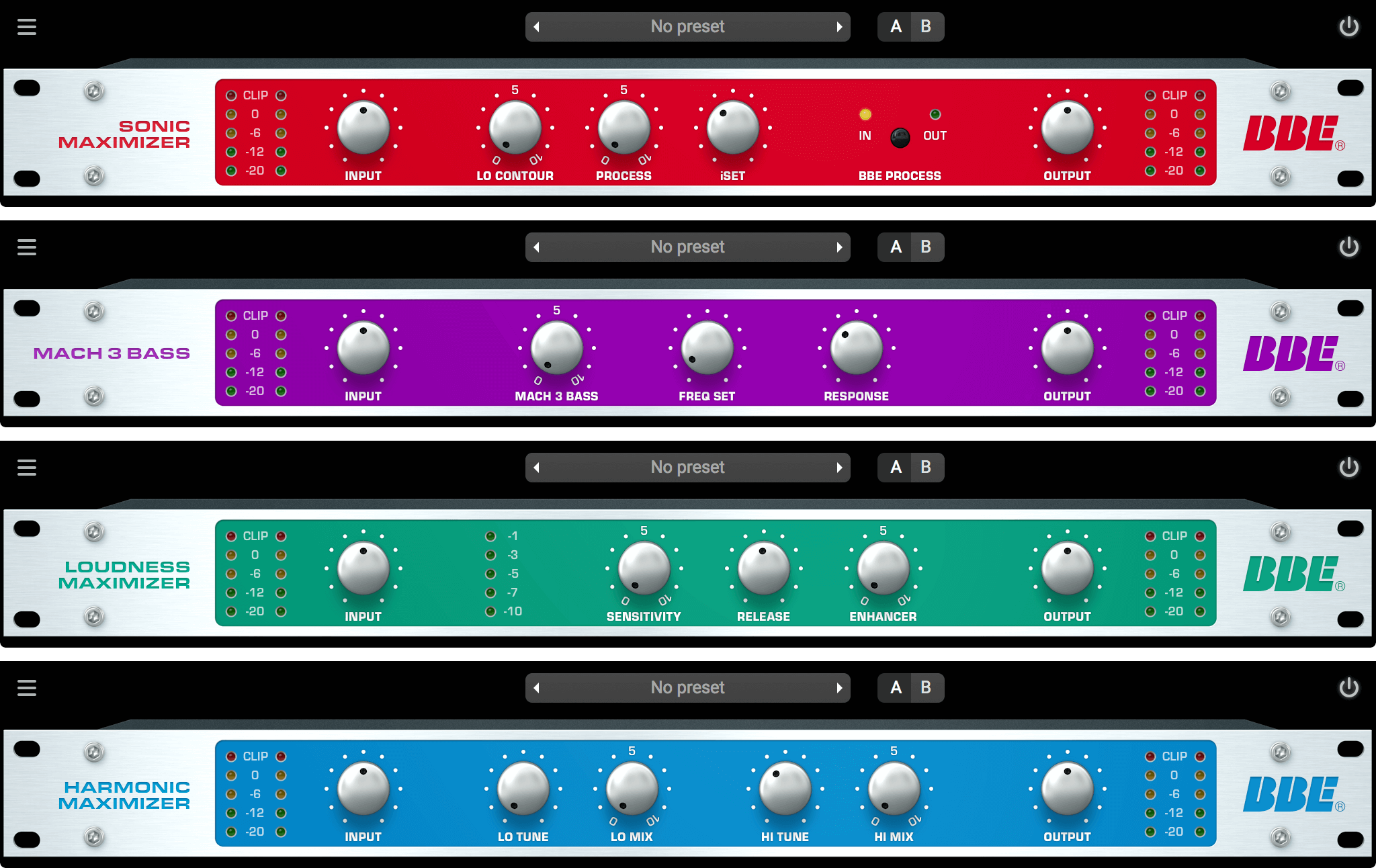Click the ENHANCER knob
1376x868 pixels.
pos(884,568)
